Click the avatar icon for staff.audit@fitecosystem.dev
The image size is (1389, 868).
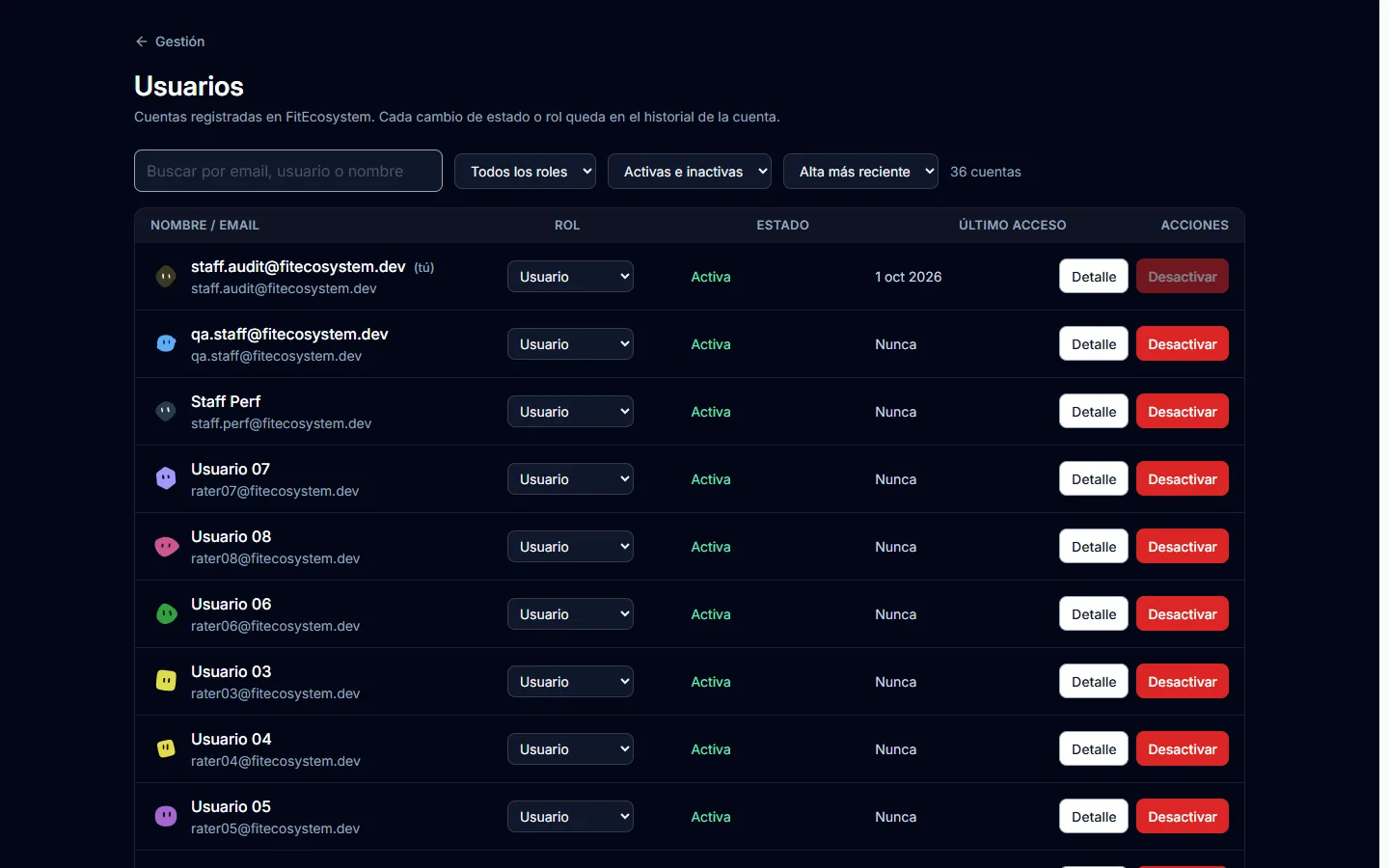(166, 277)
